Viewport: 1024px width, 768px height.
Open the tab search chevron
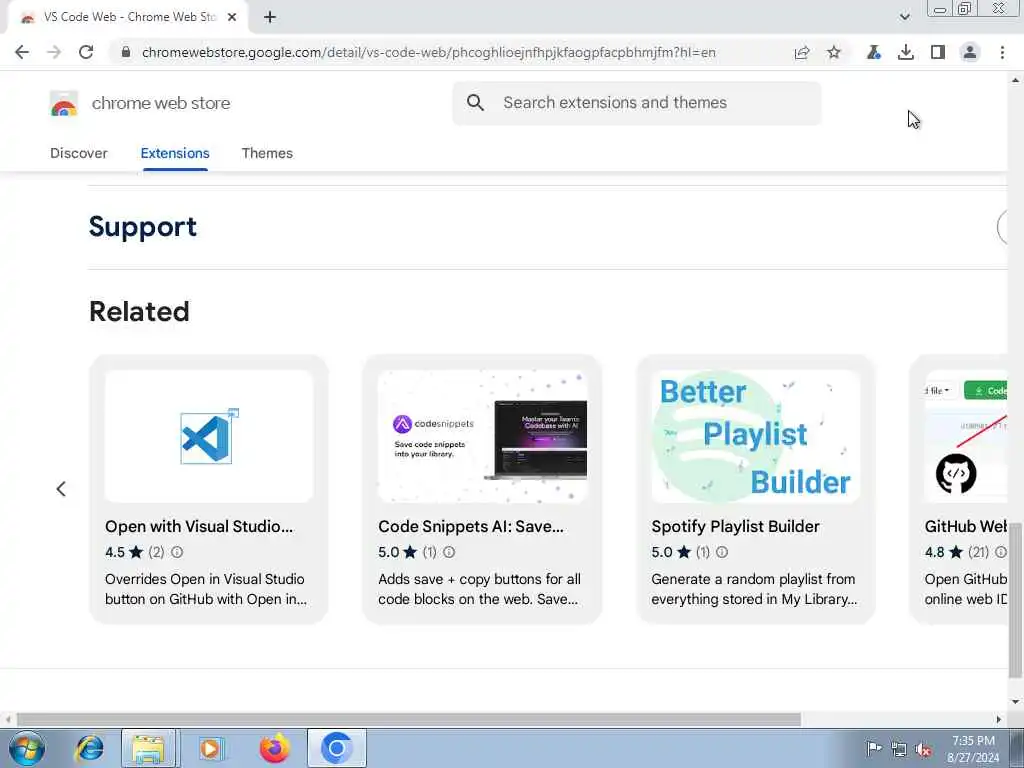point(904,17)
